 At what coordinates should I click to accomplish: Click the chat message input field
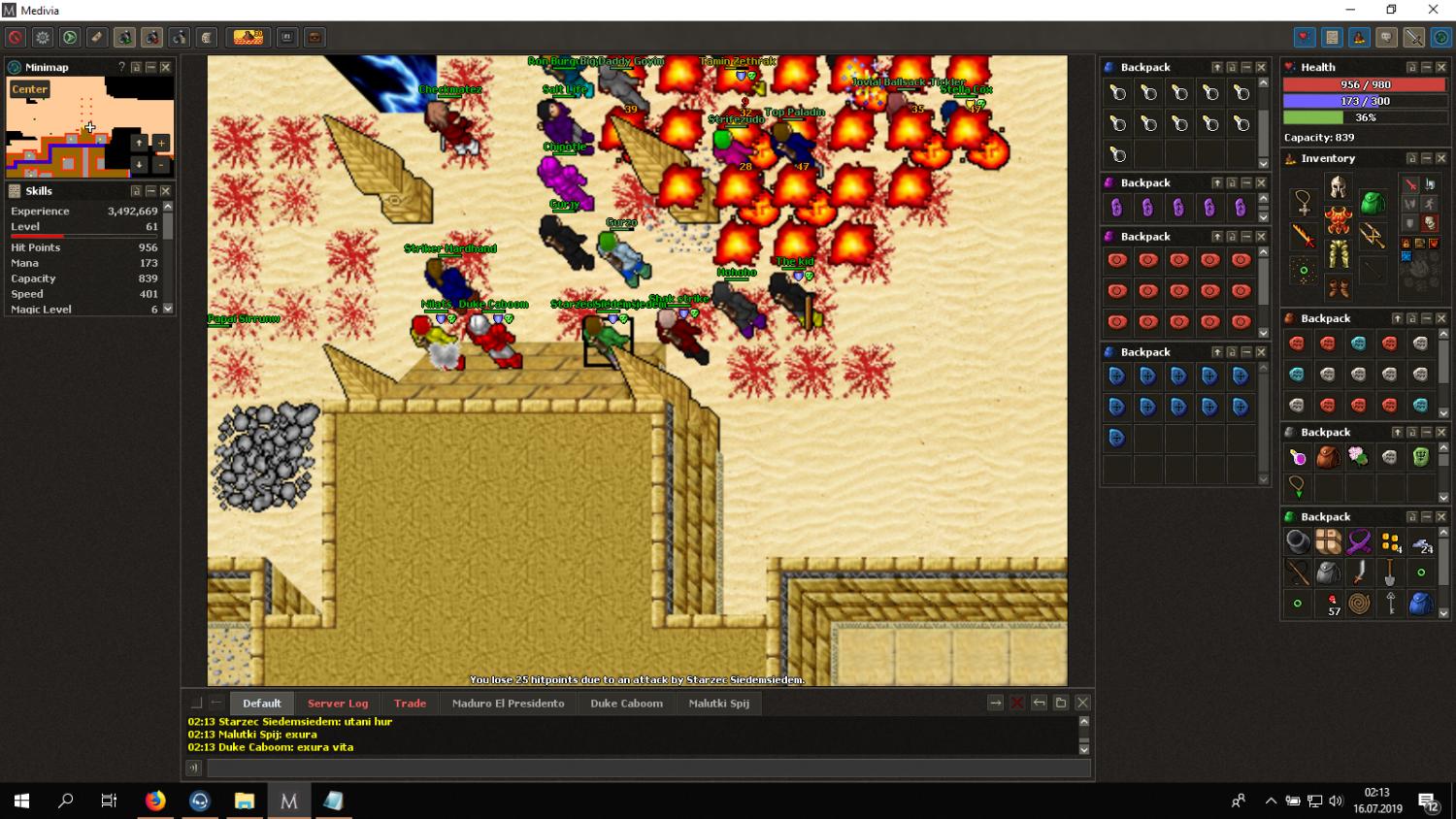coord(648,769)
